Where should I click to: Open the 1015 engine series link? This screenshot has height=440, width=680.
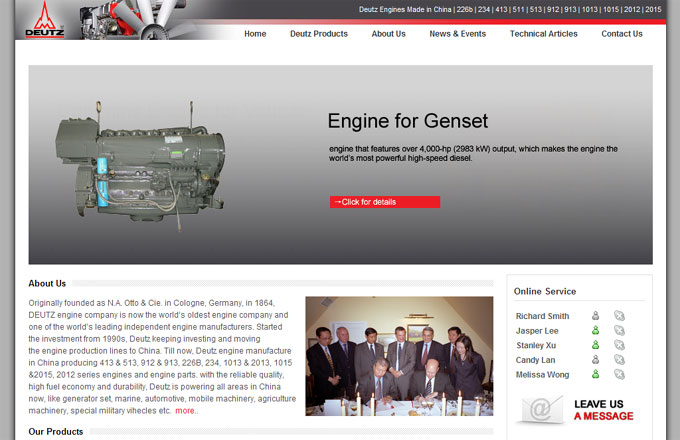(x=611, y=10)
